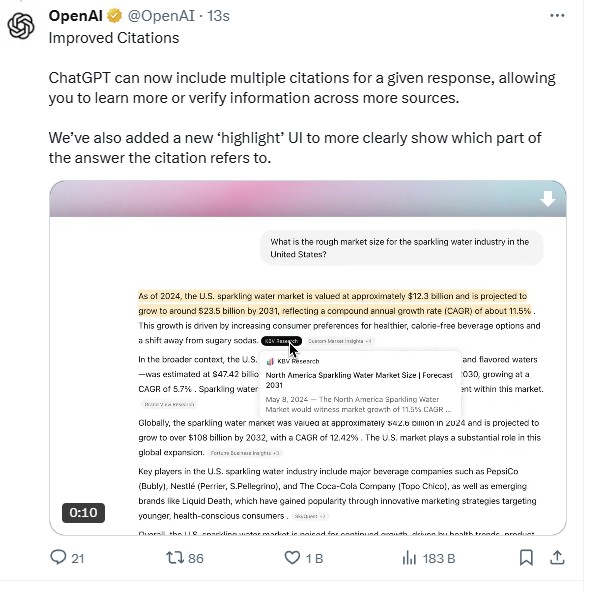Click the 13s timestamp
599x591 pixels.
pyautogui.click(x=218, y=16)
